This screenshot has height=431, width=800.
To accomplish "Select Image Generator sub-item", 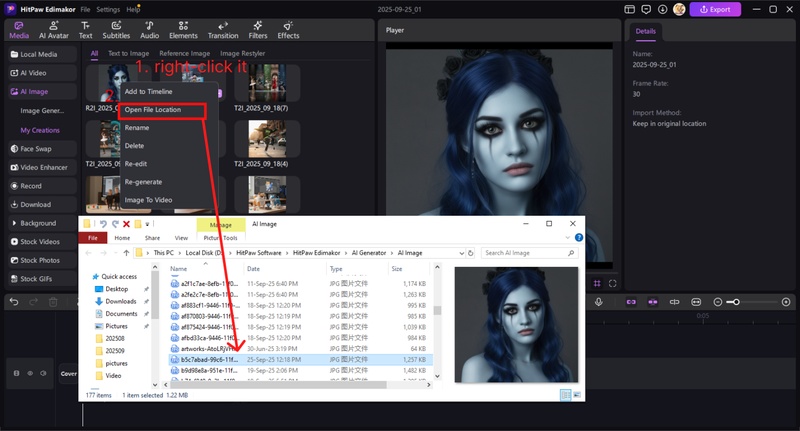I will click(42, 111).
